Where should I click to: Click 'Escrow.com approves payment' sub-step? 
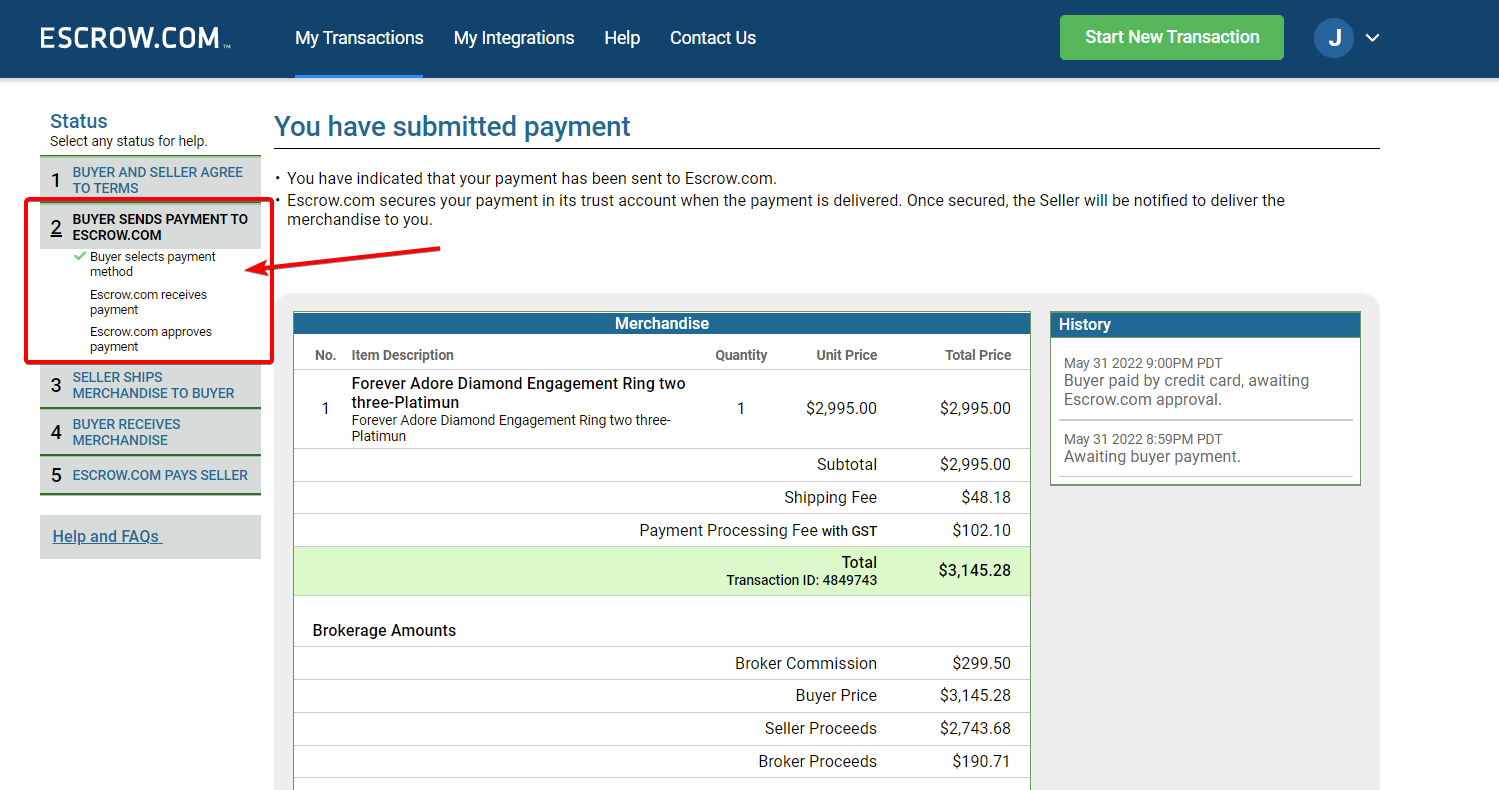(151, 339)
